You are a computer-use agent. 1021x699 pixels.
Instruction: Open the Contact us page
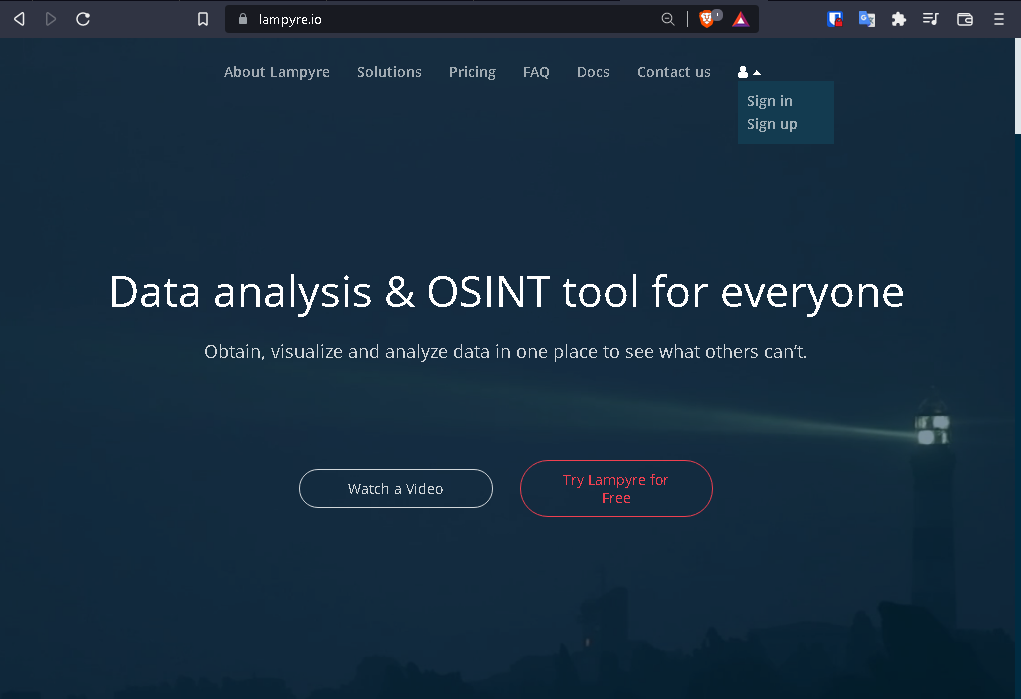(674, 72)
